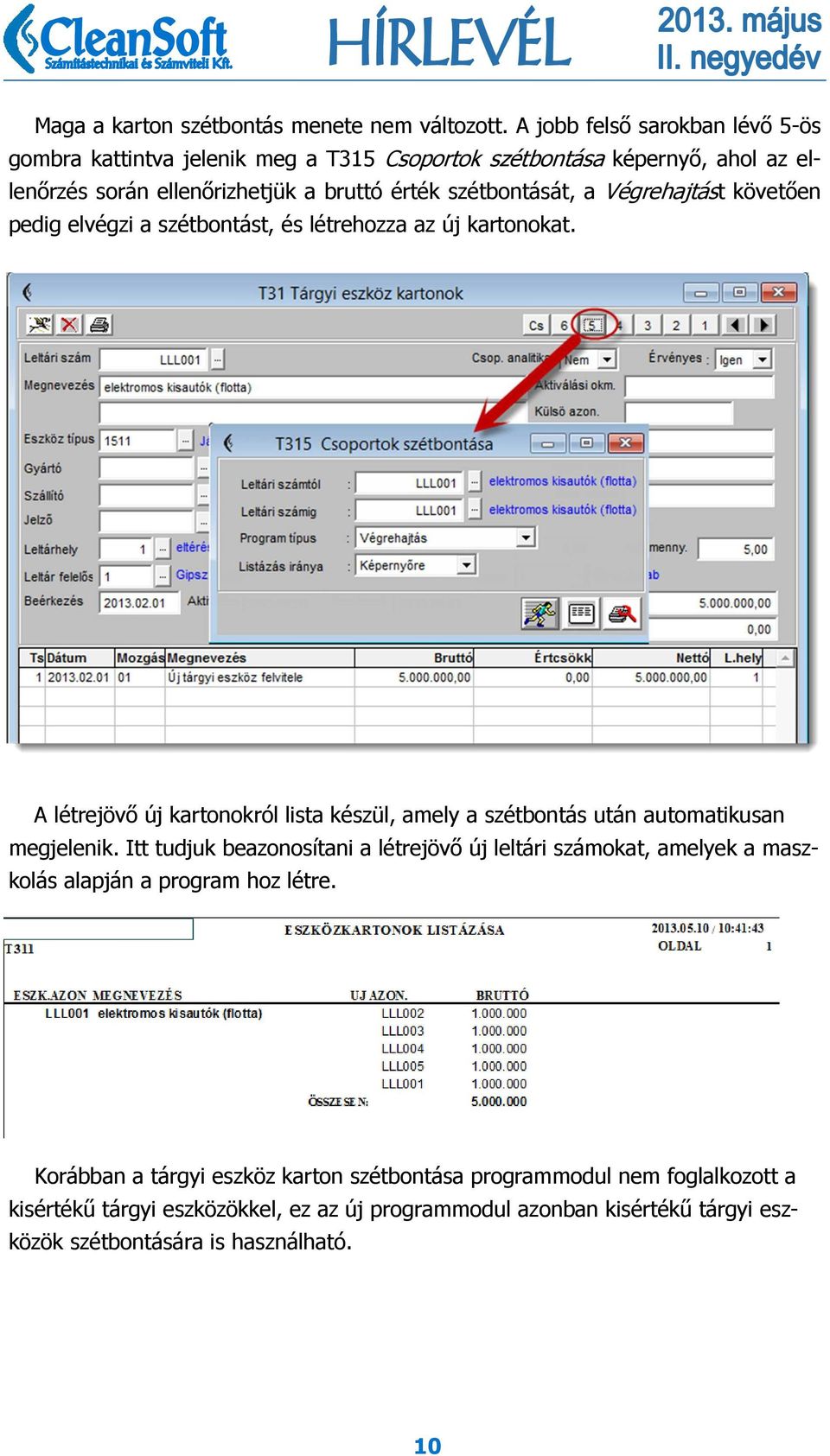Click the Külső azon. input field
The width and height of the screenshot is (830, 1456).
(x=679, y=412)
